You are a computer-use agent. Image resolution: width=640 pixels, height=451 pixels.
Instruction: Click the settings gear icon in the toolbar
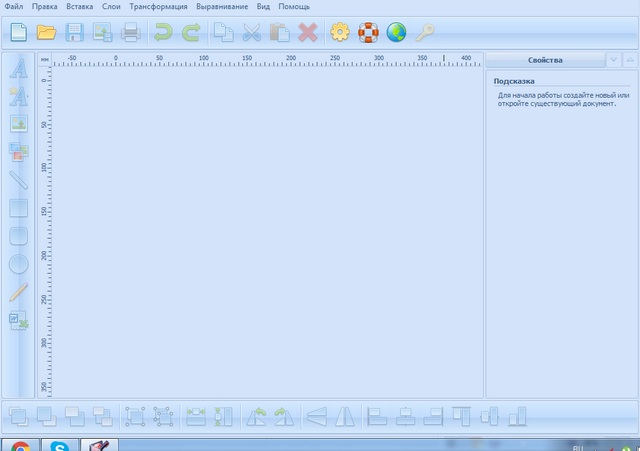[340, 33]
